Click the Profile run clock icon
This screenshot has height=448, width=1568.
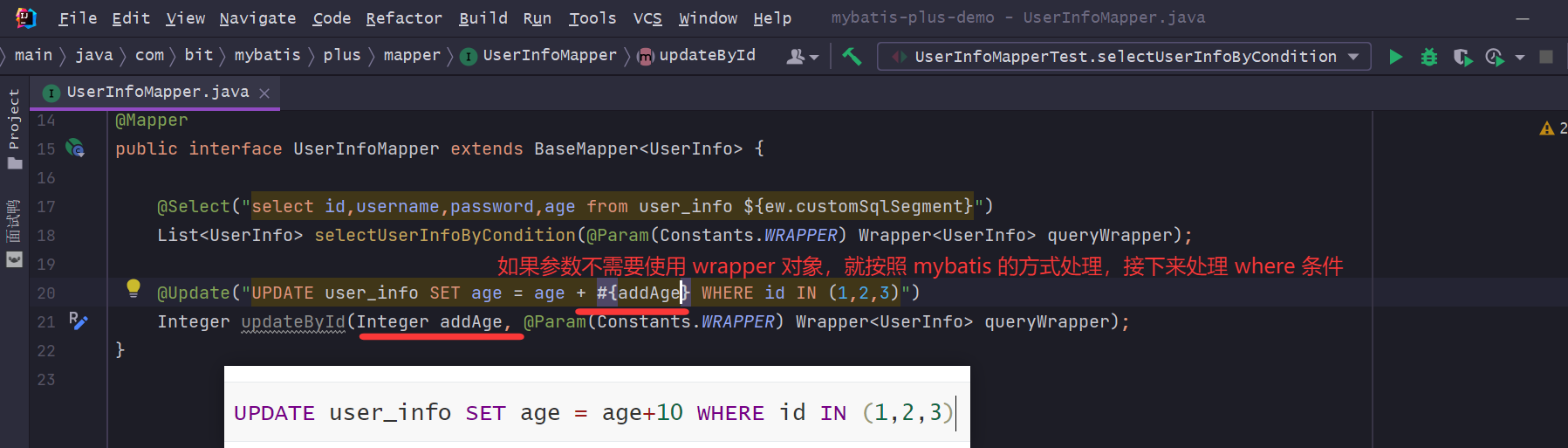click(x=1495, y=57)
